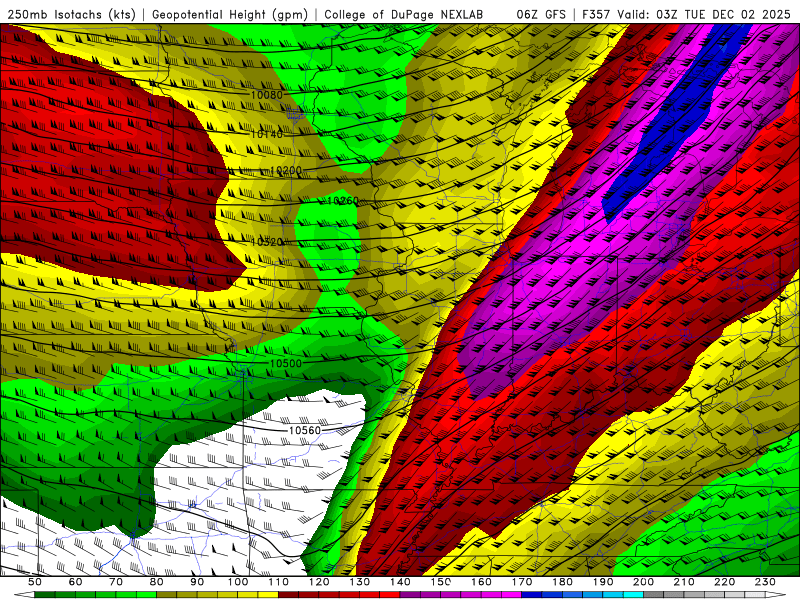
Task: Click the 90 value on the legend scale
Action: pos(197,582)
